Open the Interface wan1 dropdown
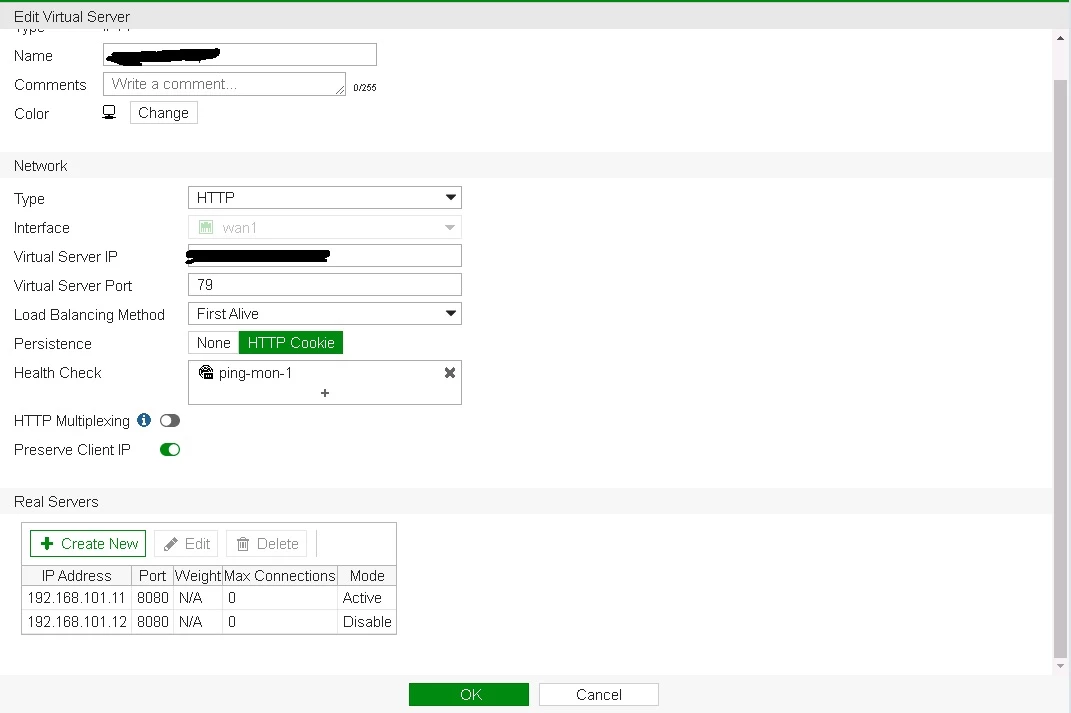Viewport: 1071px width, 713px height. (325, 227)
